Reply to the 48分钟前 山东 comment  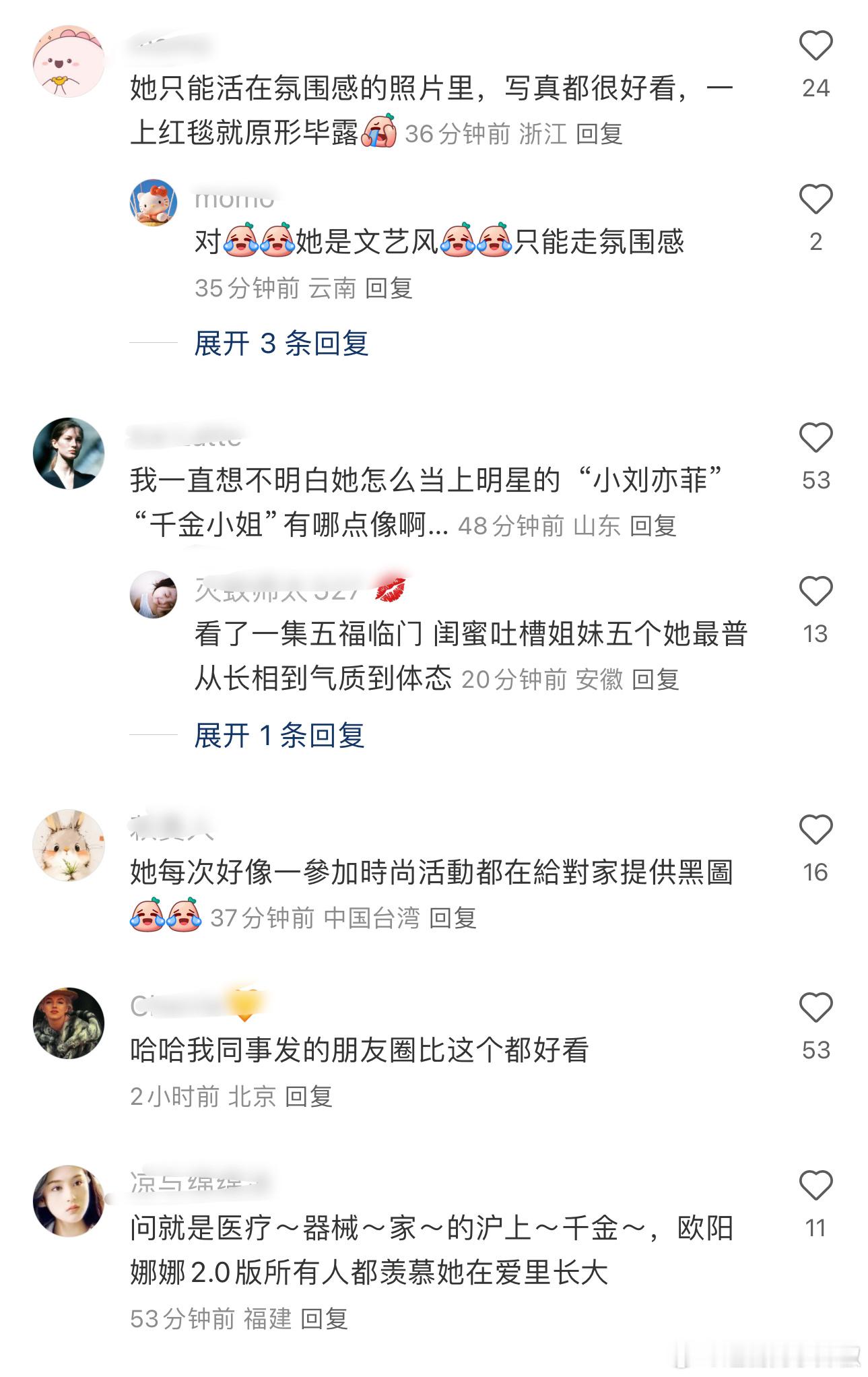pos(653,526)
